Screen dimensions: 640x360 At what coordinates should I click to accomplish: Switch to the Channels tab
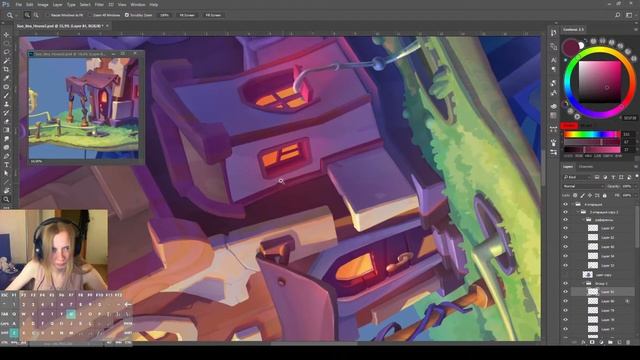[x=586, y=167]
